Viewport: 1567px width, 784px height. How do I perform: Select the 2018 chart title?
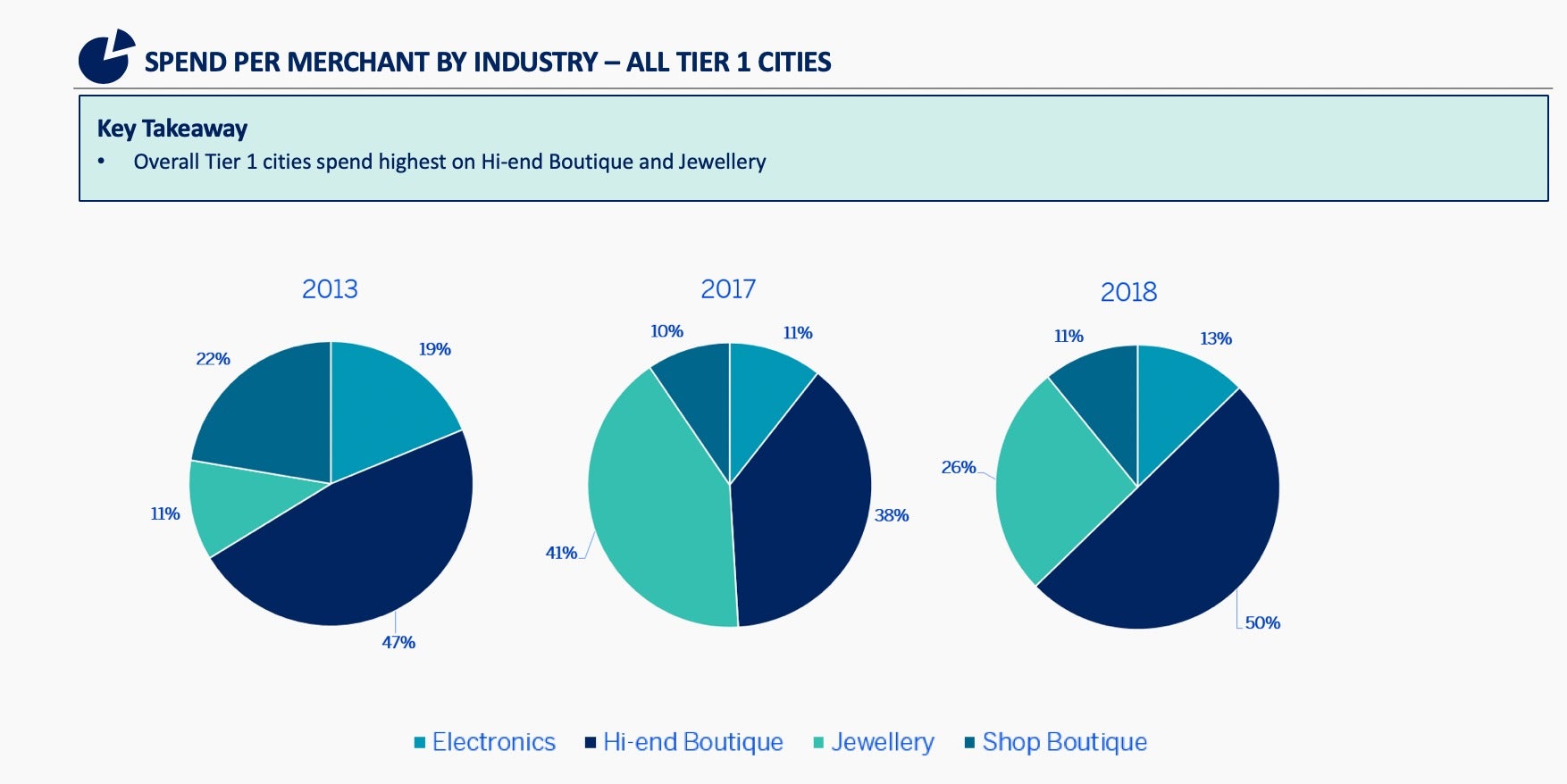point(1128,292)
